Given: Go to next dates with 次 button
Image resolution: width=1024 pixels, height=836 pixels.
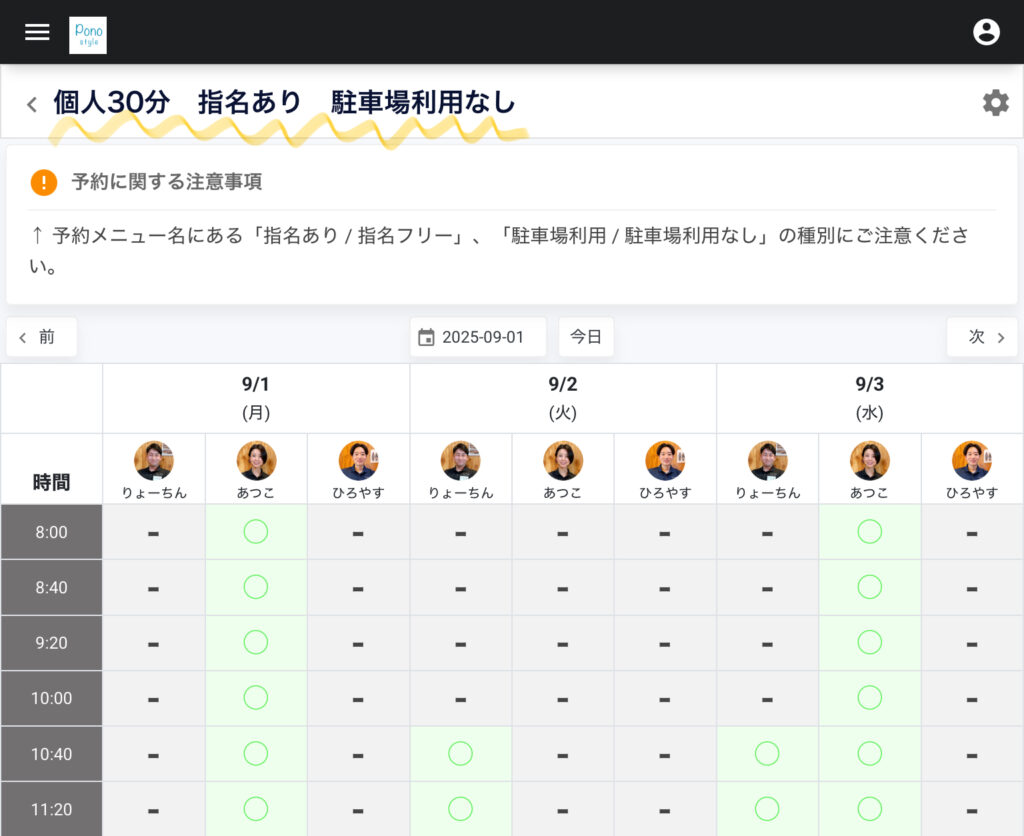Looking at the screenshot, I should pos(982,337).
